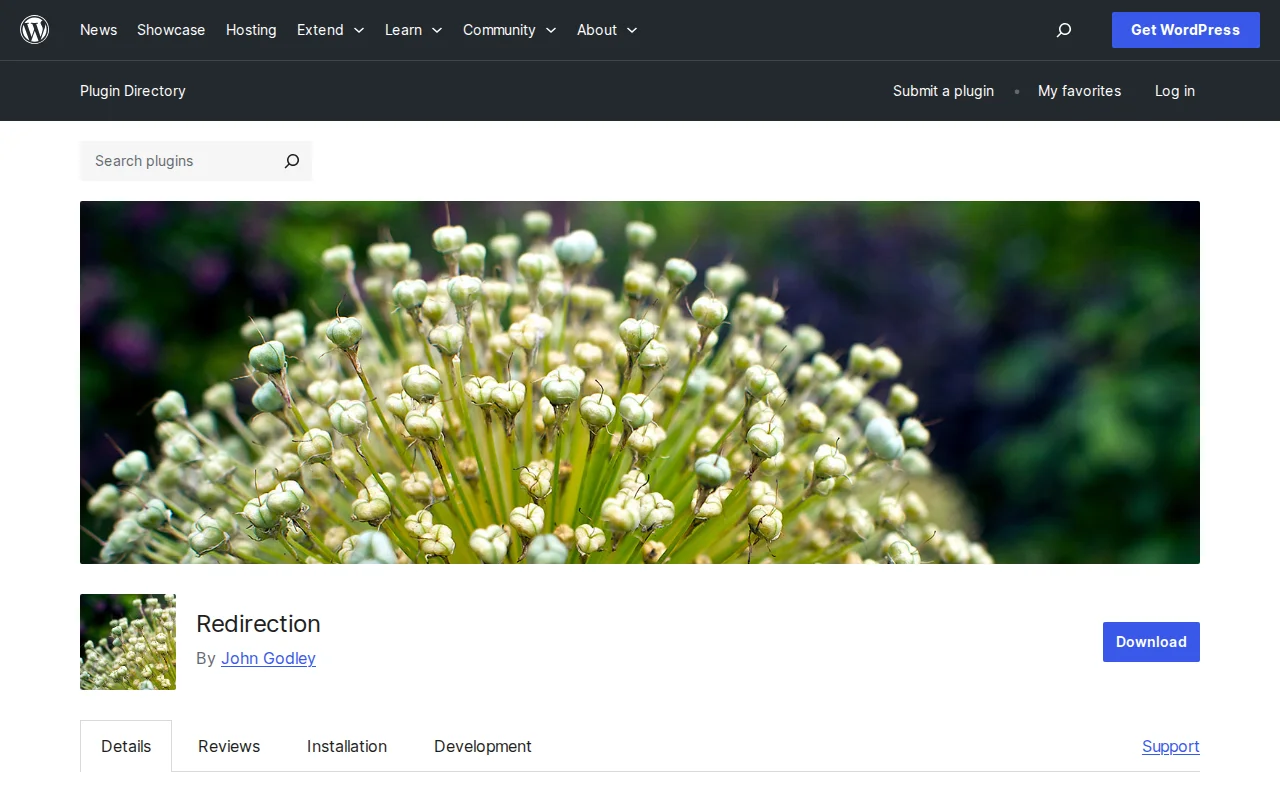Expand the Learn menu
Viewport: 1280px width, 800px height.
pos(404,30)
